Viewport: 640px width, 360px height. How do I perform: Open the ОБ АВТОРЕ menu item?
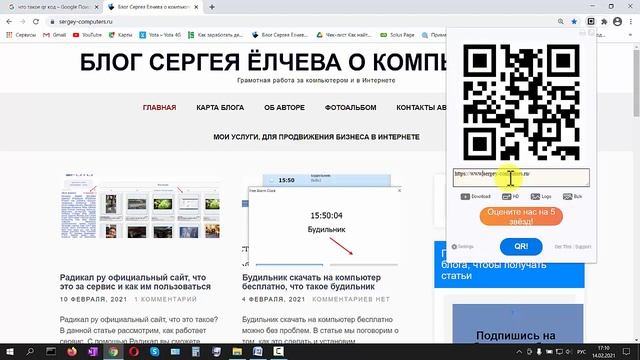click(x=284, y=108)
